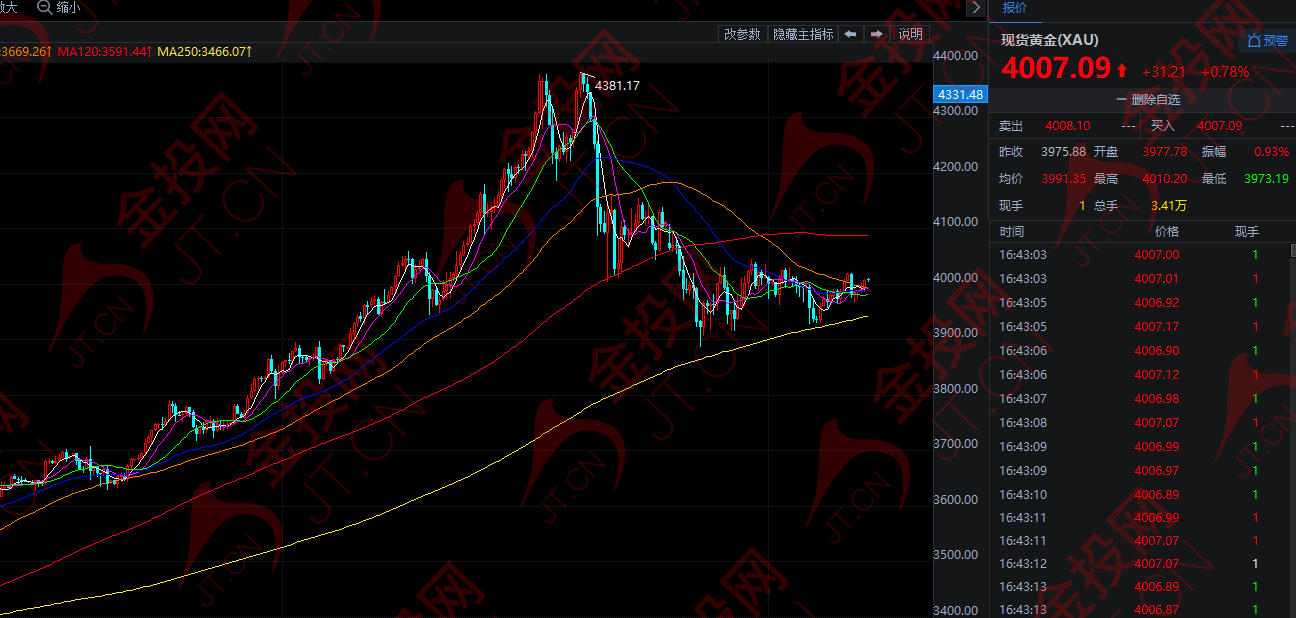Click the right arrow chart navigation button
Screen dimensions: 1296x618
click(x=876, y=34)
